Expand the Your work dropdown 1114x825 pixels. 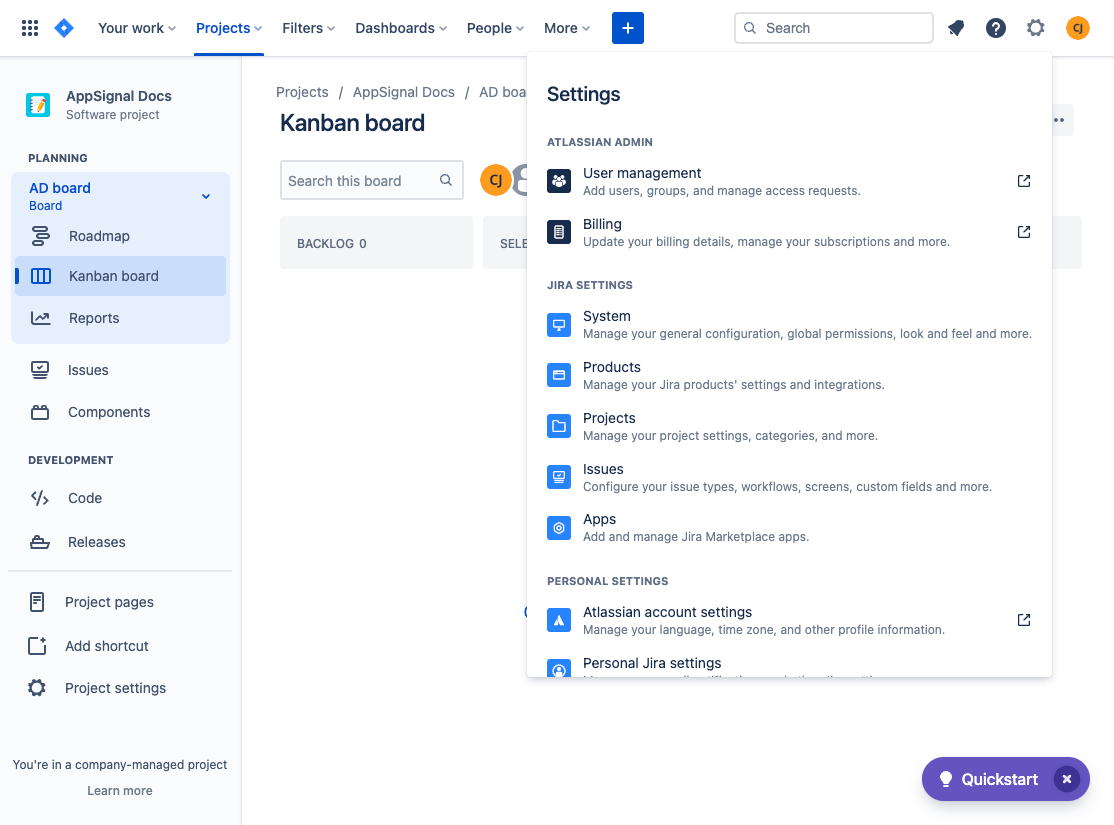click(137, 28)
